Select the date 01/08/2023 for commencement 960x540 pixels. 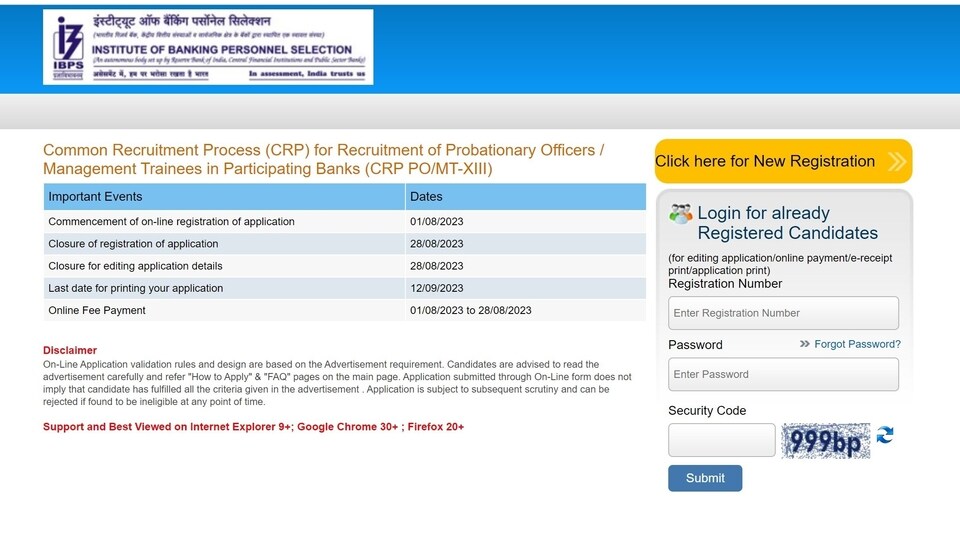pyautogui.click(x=437, y=222)
